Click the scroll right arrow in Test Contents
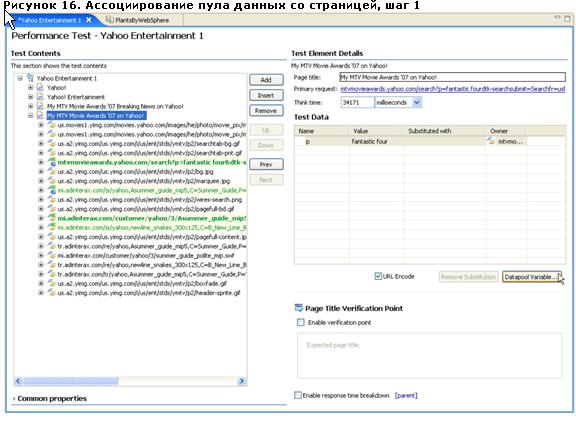This screenshot has height=421, width=576. (242, 381)
